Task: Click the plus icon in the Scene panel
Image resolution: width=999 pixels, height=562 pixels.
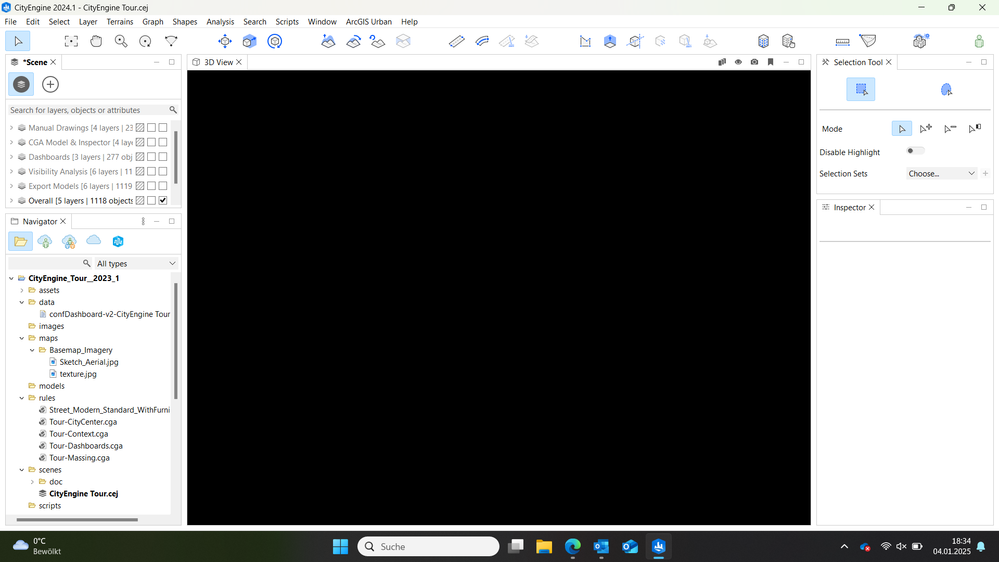Action: point(50,84)
